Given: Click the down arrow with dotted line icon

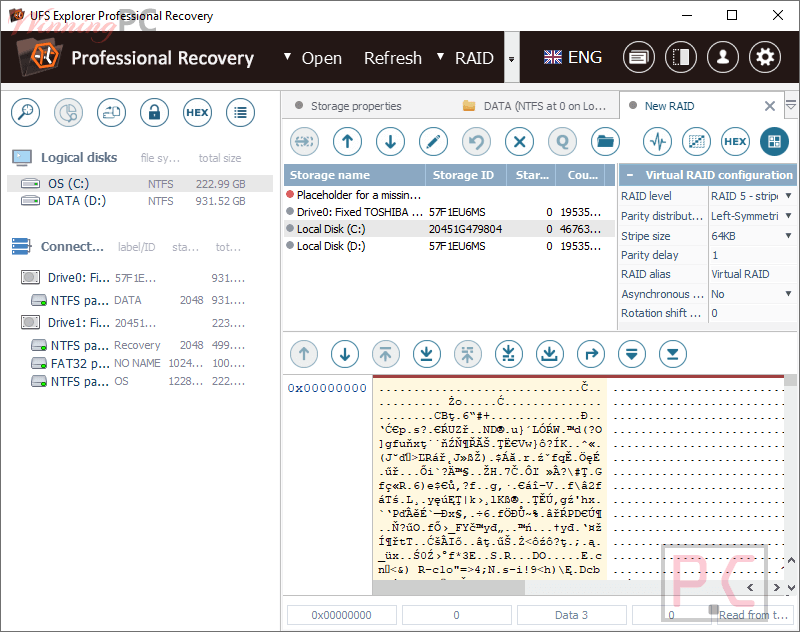Looking at the screenshot, I should (x=509, y=353).
